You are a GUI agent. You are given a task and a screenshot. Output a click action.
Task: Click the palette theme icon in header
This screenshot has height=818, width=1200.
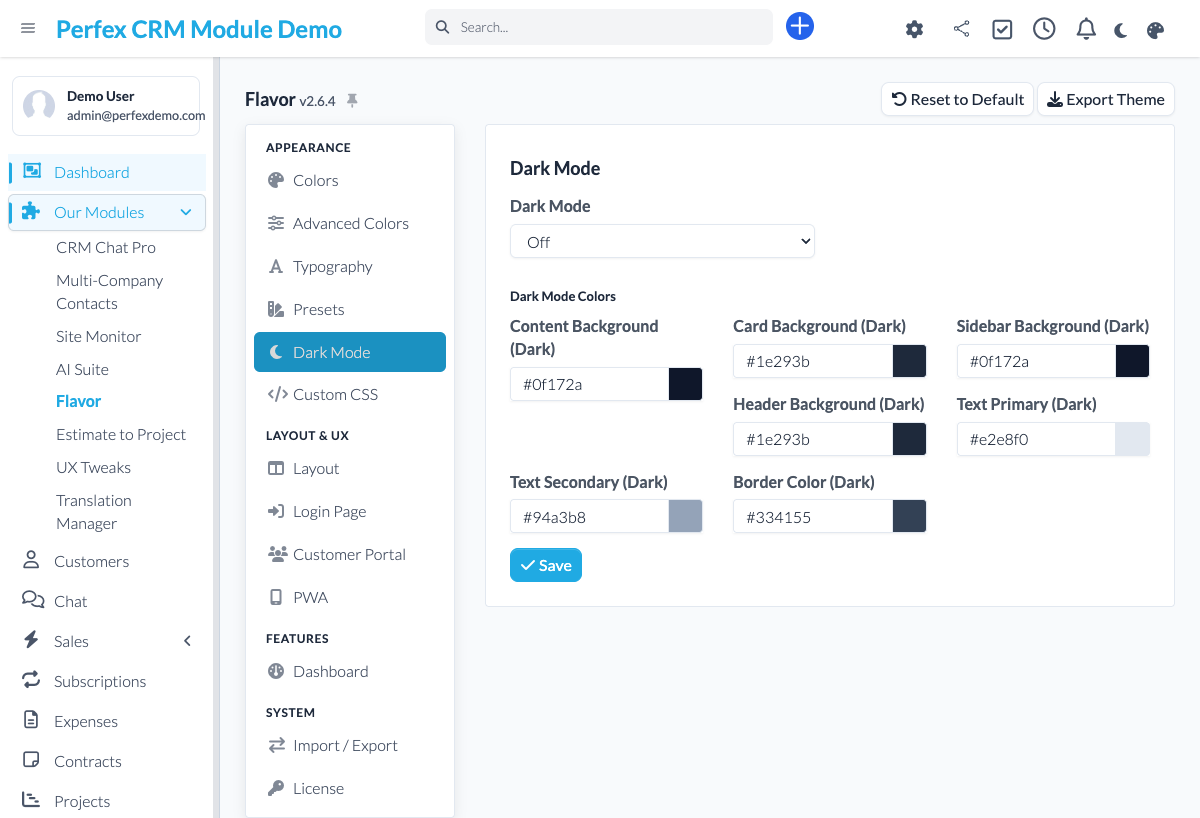(1155, 30)
